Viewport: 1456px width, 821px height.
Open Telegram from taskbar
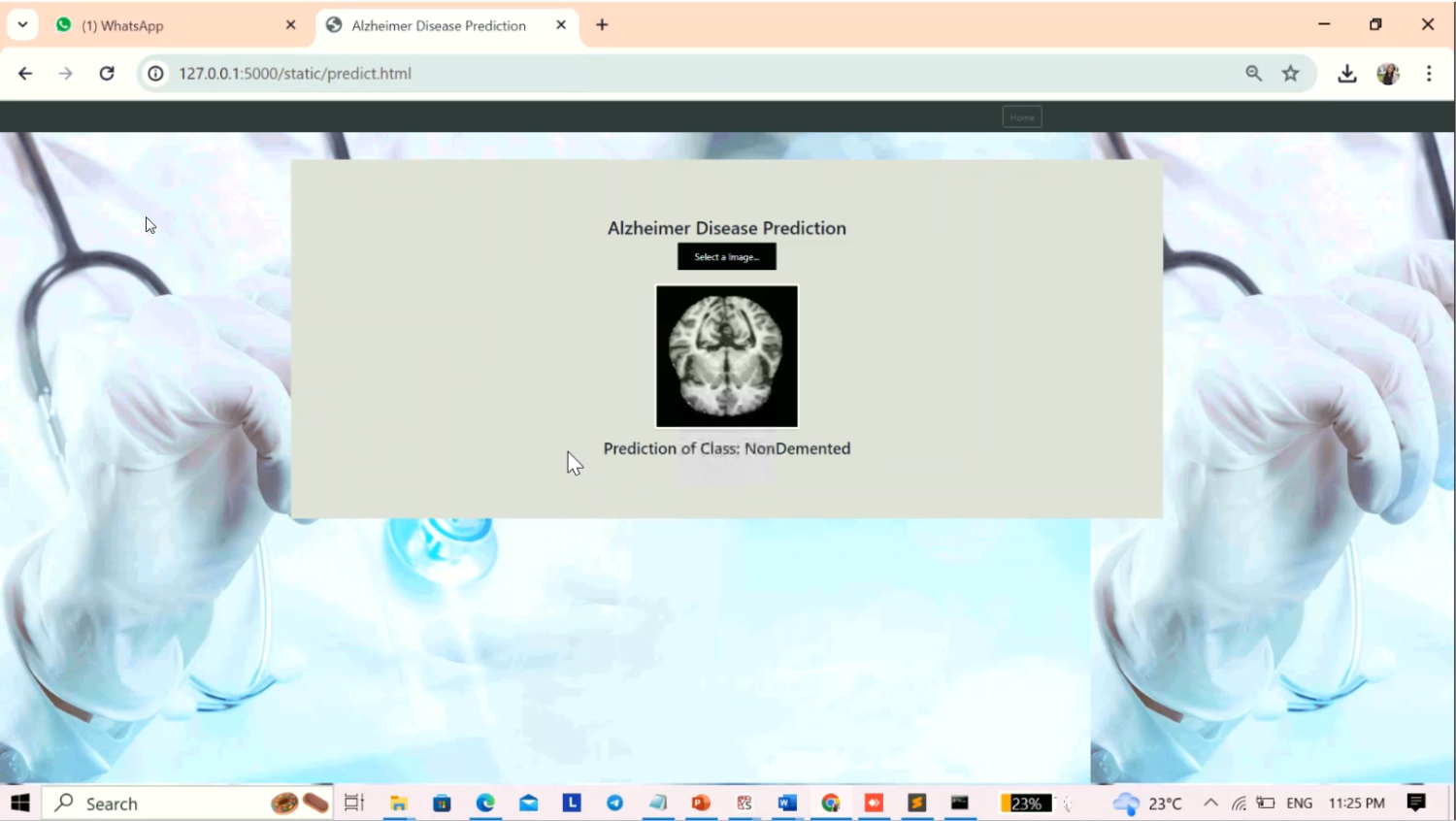tap(615, 804)
